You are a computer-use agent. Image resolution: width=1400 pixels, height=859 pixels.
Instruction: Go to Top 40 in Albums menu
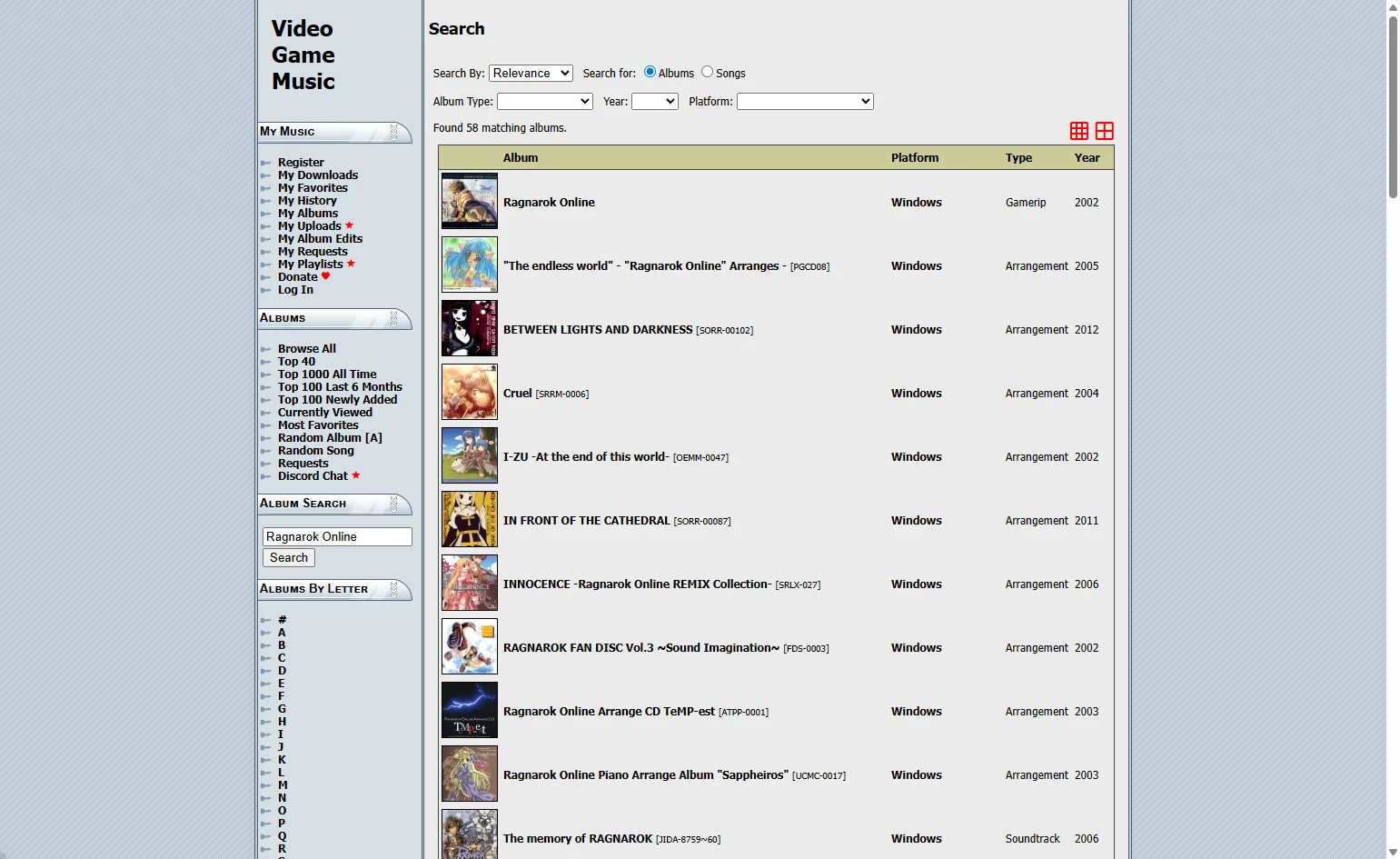point(296,362)
